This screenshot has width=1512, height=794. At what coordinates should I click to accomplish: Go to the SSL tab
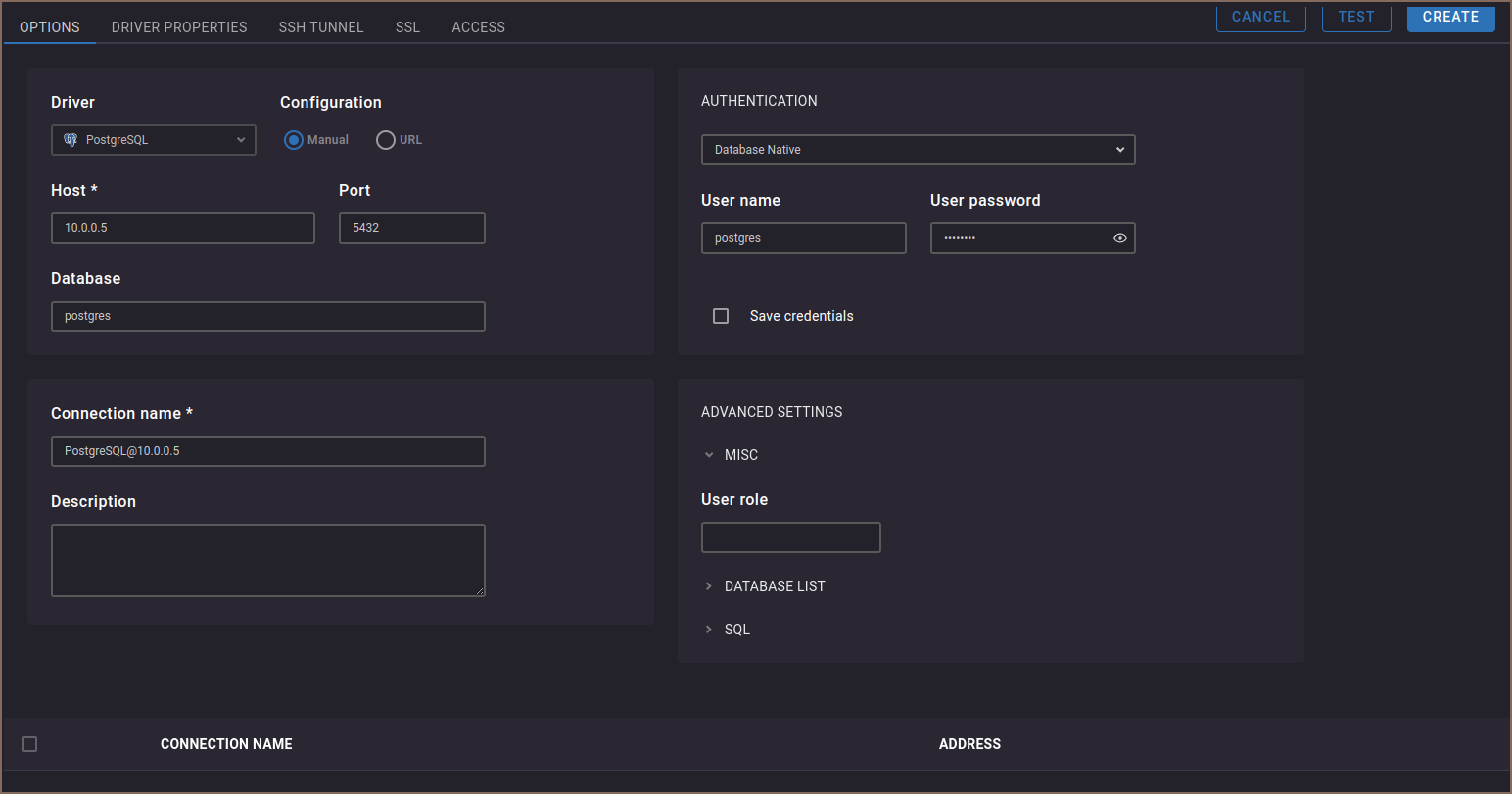tap(407, 27)
